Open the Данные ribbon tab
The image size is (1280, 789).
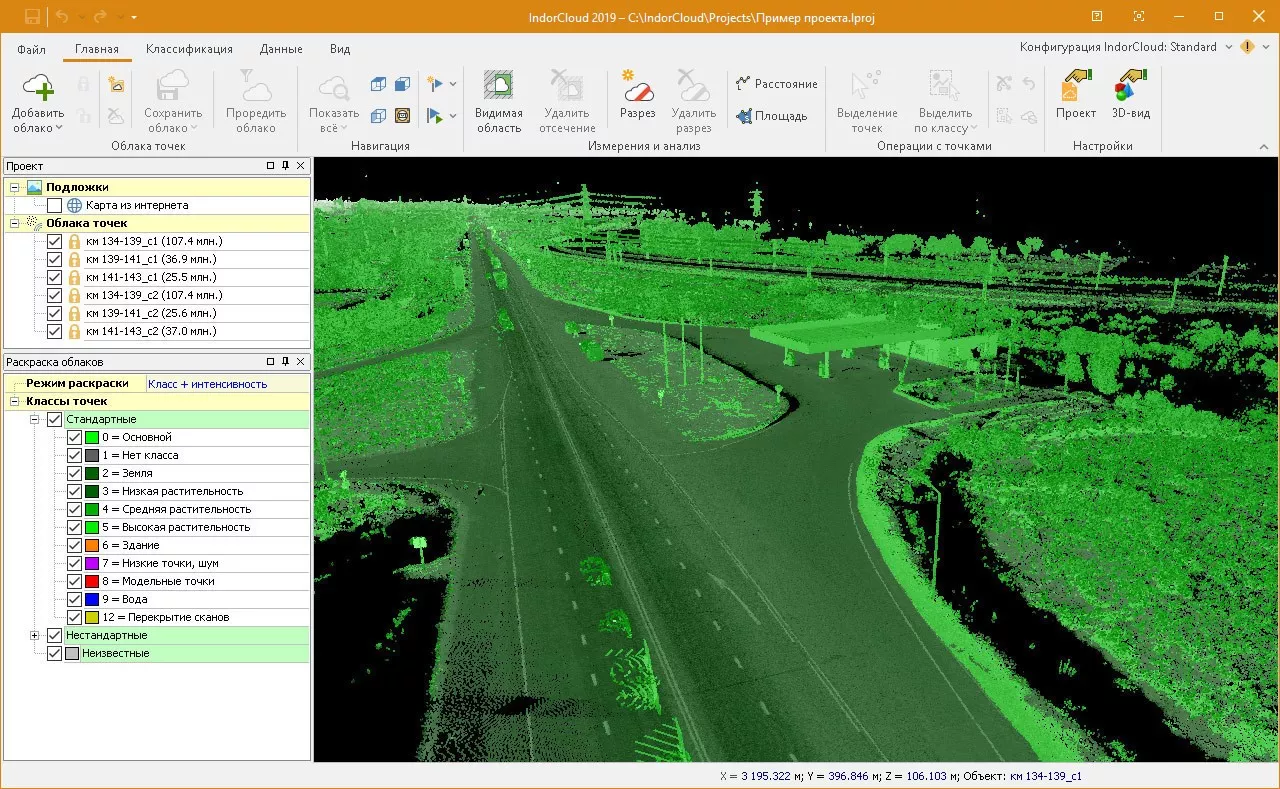point(281,49)
